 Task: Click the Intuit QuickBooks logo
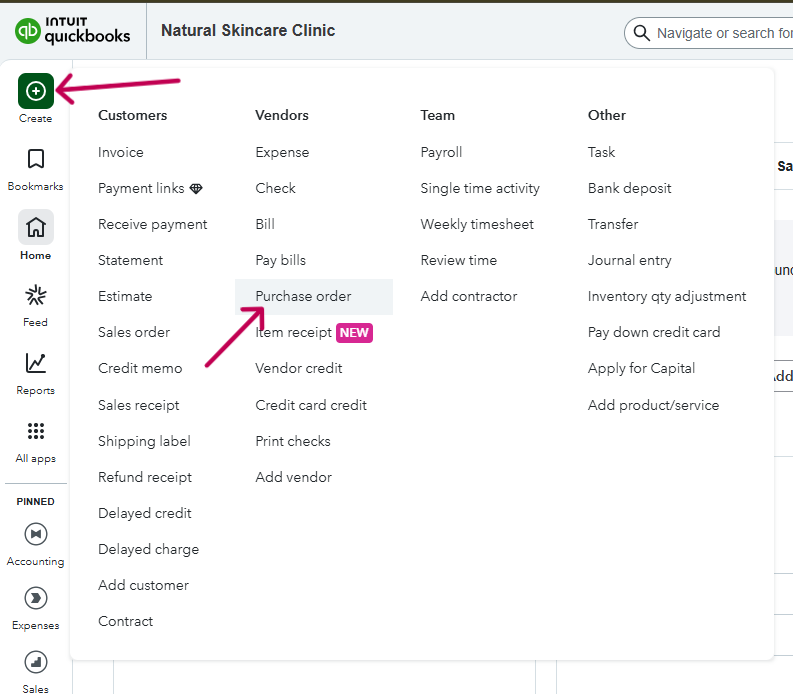(73, 31)
